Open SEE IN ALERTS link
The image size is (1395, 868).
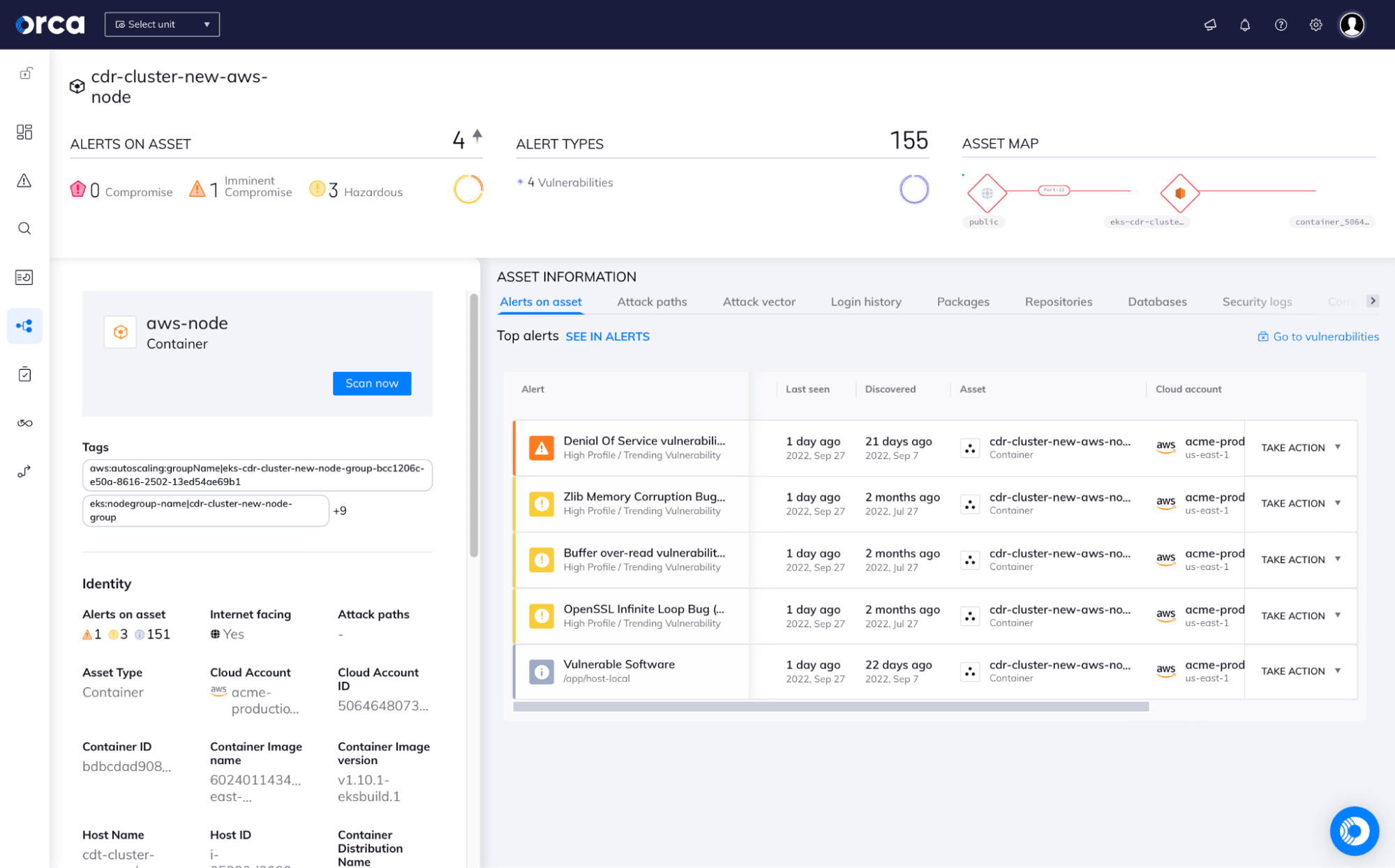(607, 336)
